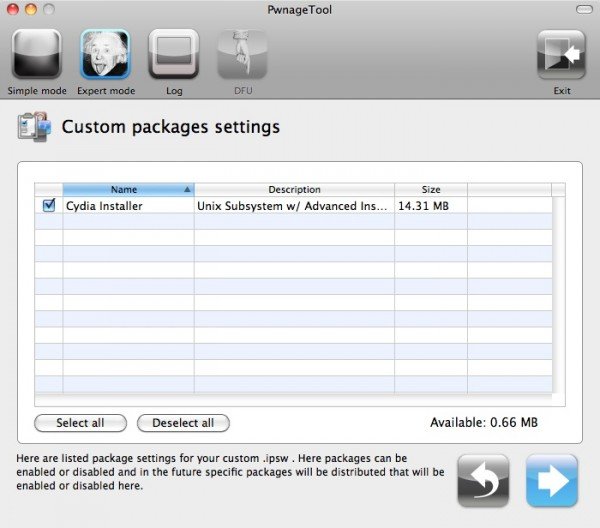
Task: Uncheck the Cydia Installer checkbox
Action: point(49,205)
